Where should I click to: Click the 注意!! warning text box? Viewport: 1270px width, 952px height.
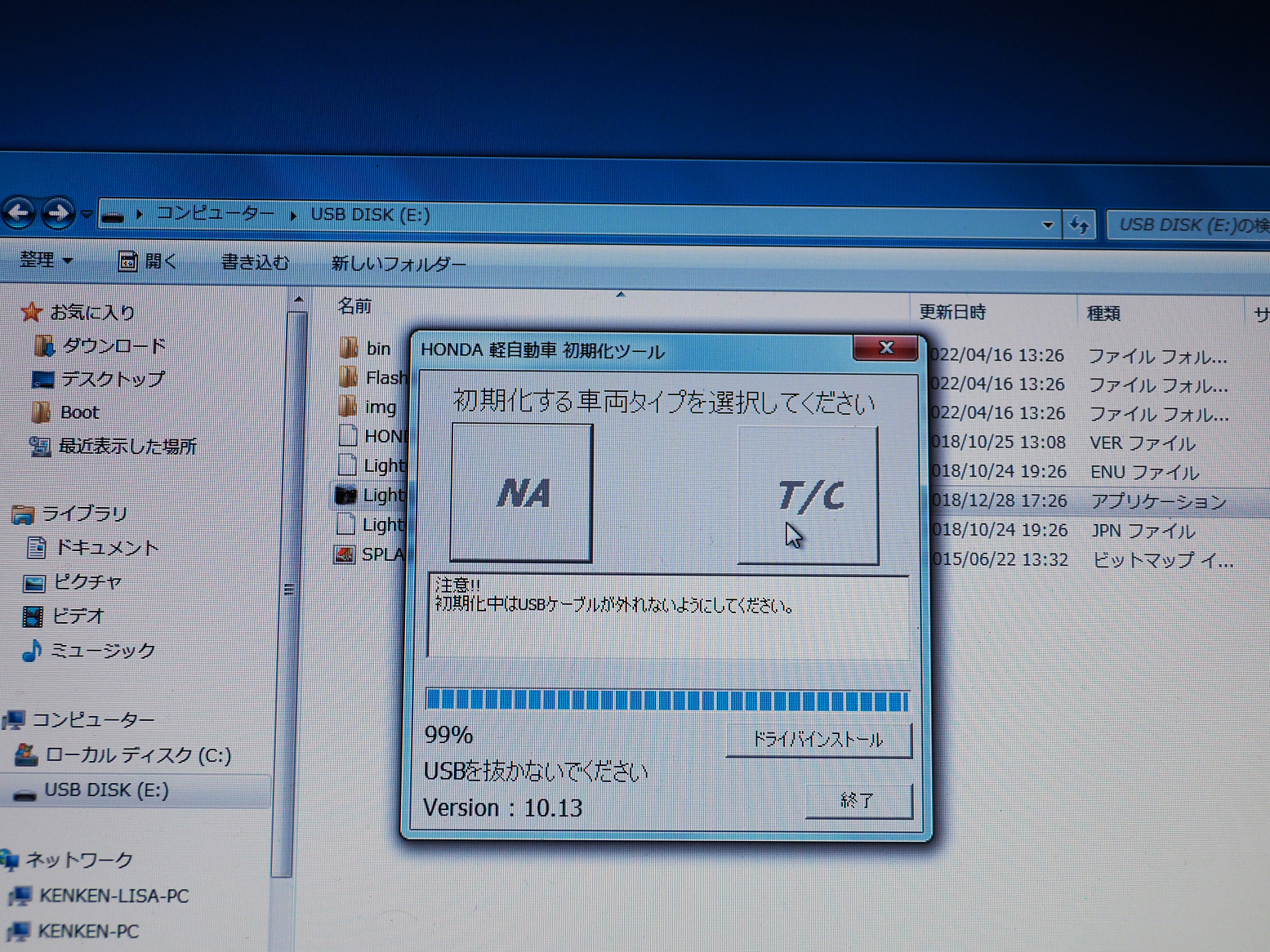pos(668,616)
